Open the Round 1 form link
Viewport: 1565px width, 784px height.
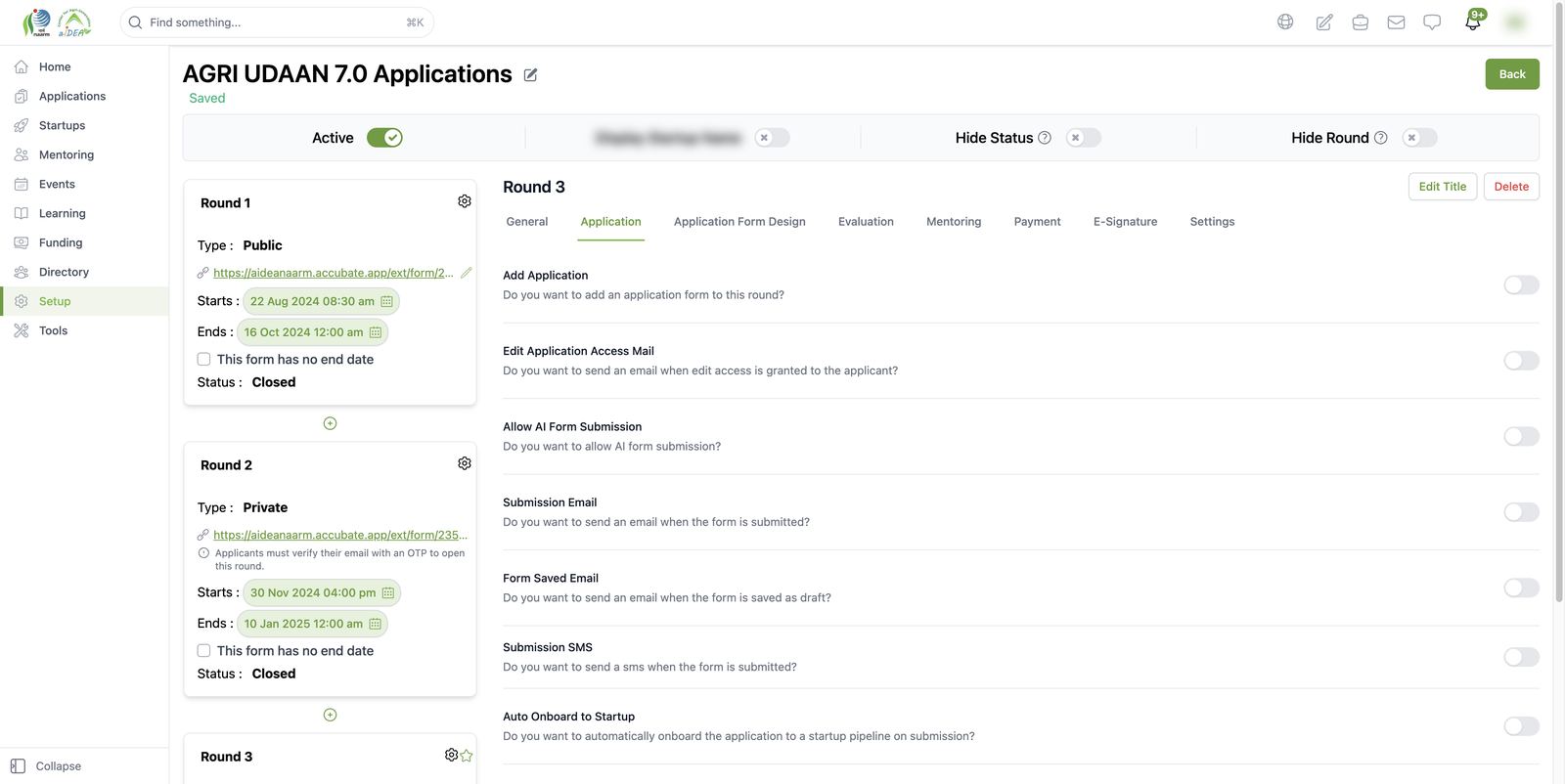tap(334, 273)
